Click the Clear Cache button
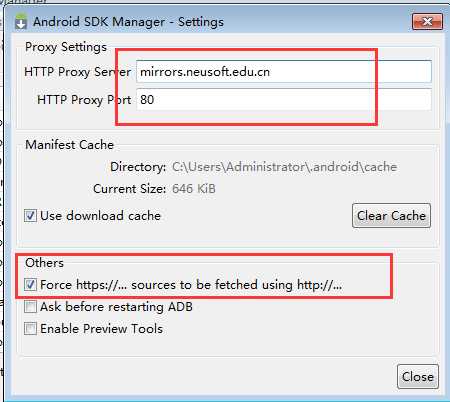Screen dimensions: 450x402 coord(391,216)
